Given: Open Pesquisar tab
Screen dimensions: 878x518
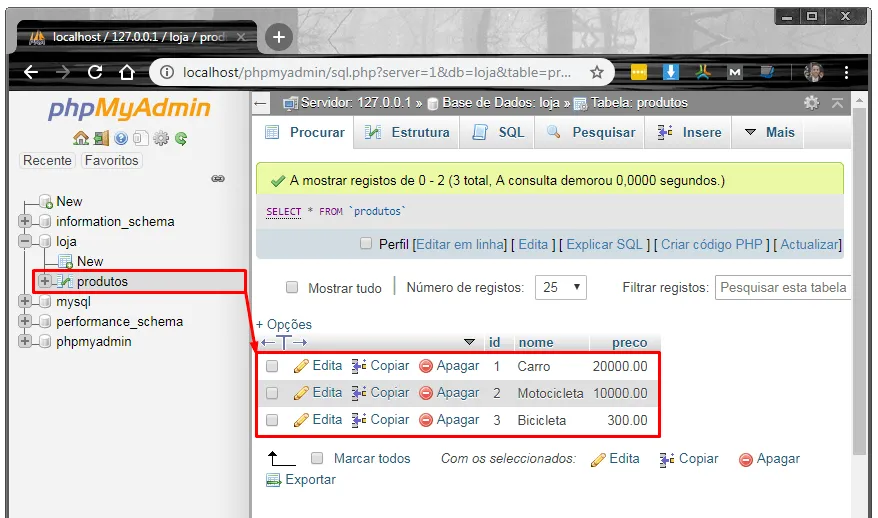Looking at the screenshot, I should (590, 133).
